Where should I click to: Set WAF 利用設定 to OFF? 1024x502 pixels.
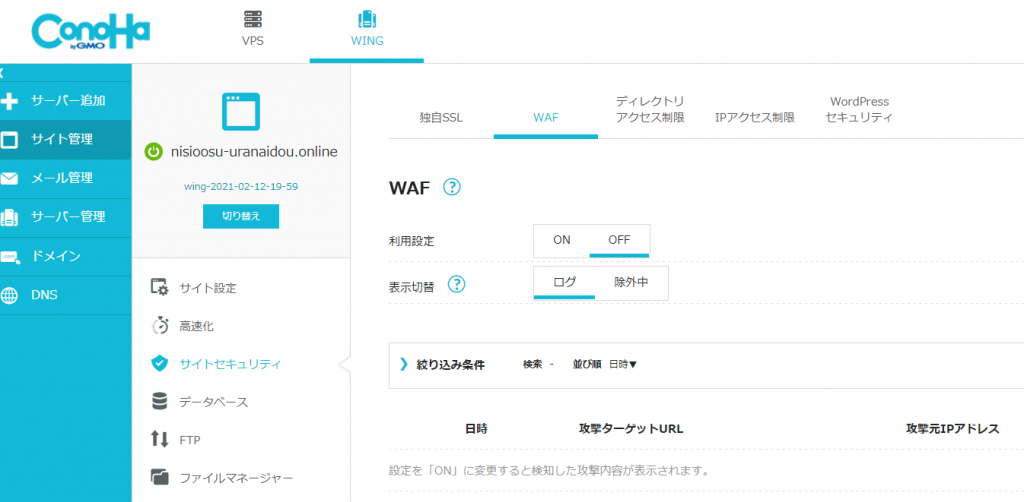pyautogui.click(x=619, y=240)
